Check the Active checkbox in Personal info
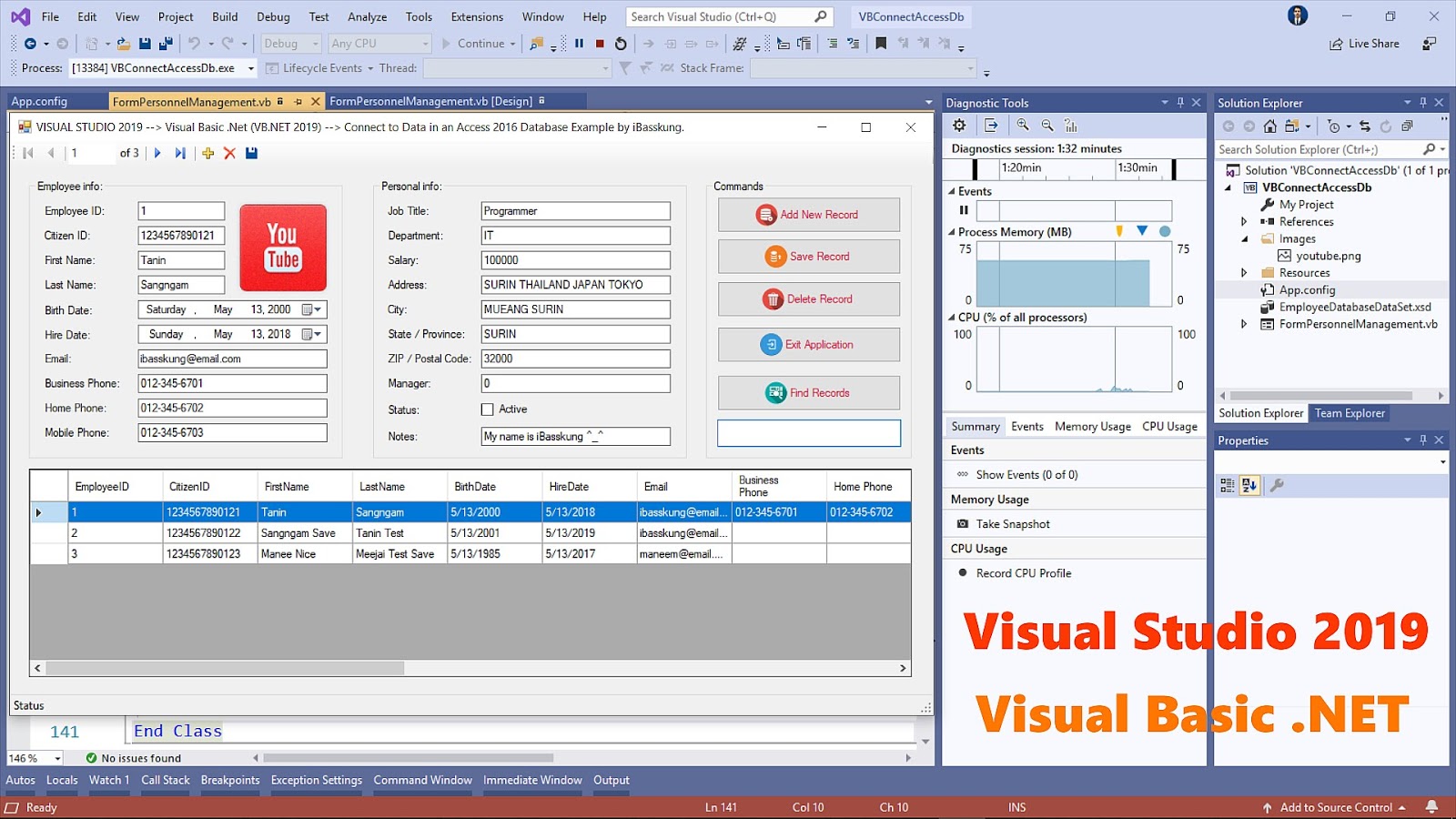 [x=488, y=409]
